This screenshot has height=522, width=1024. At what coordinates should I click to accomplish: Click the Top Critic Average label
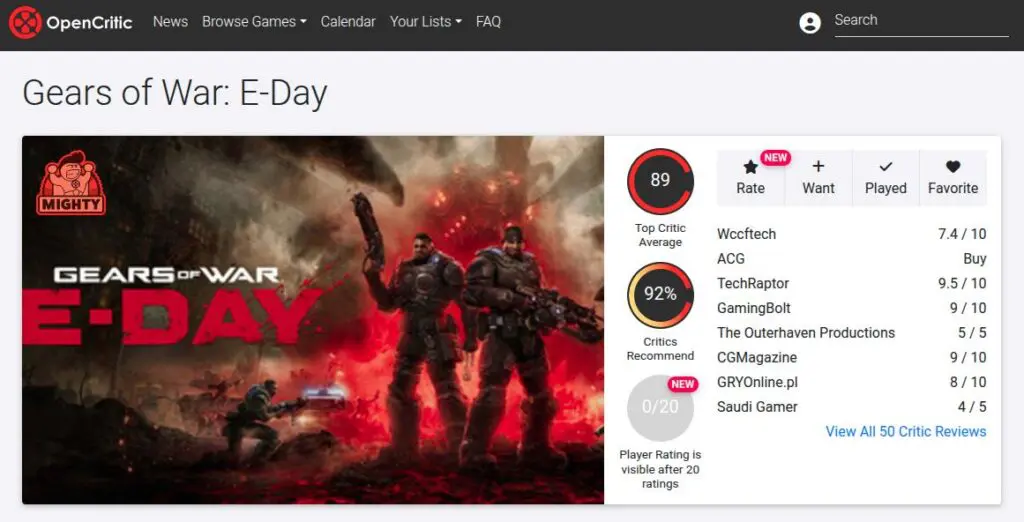click(660, 235)
